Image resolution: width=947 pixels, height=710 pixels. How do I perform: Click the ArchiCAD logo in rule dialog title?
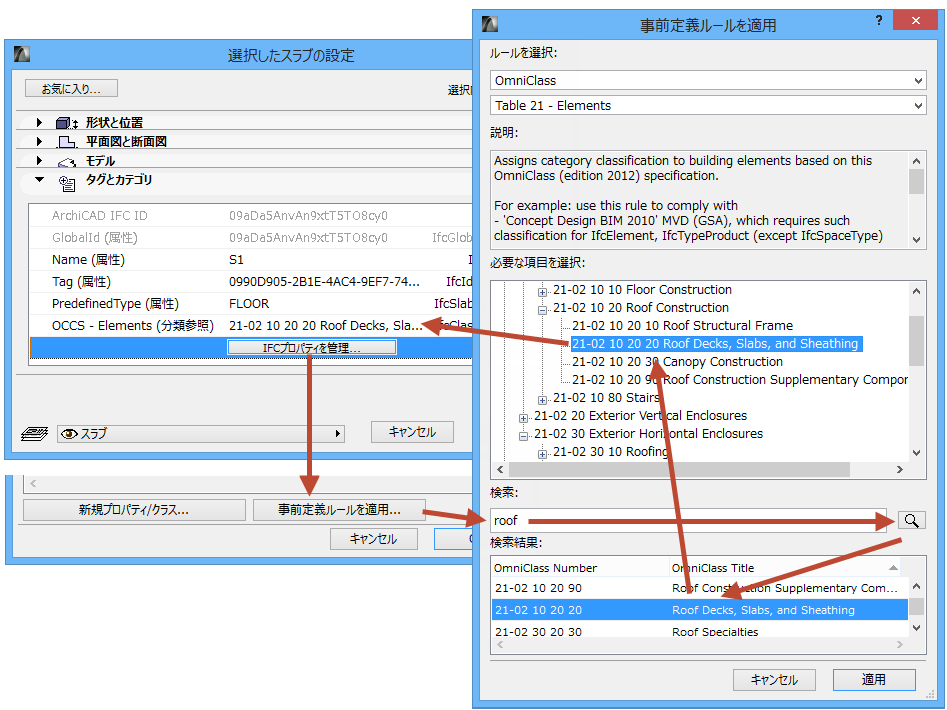490,24
